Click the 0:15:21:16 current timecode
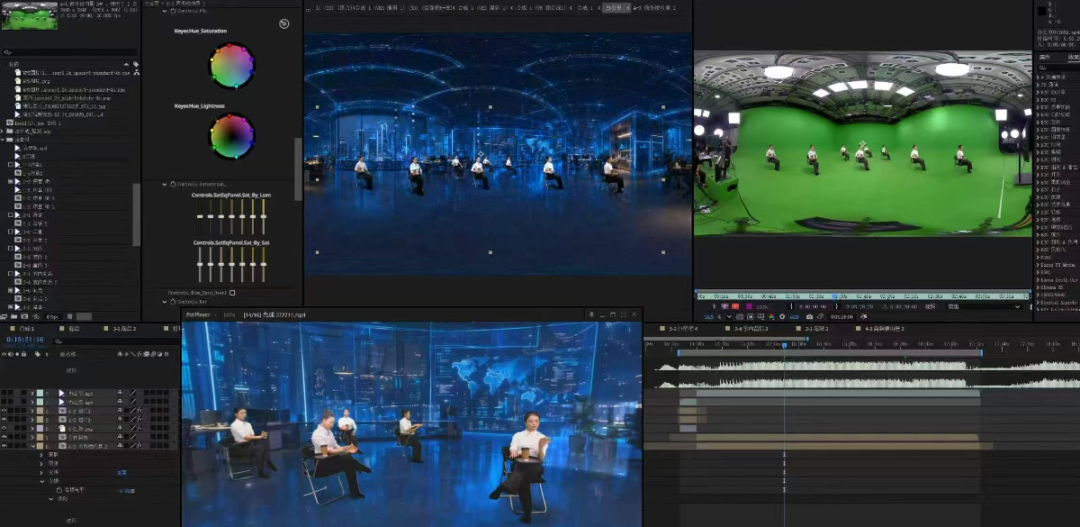1080x527 pixels. pos(25,340)
